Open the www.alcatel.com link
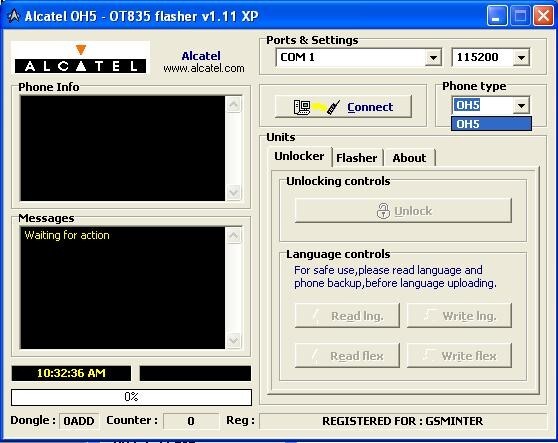 click(x=204, y=68)
